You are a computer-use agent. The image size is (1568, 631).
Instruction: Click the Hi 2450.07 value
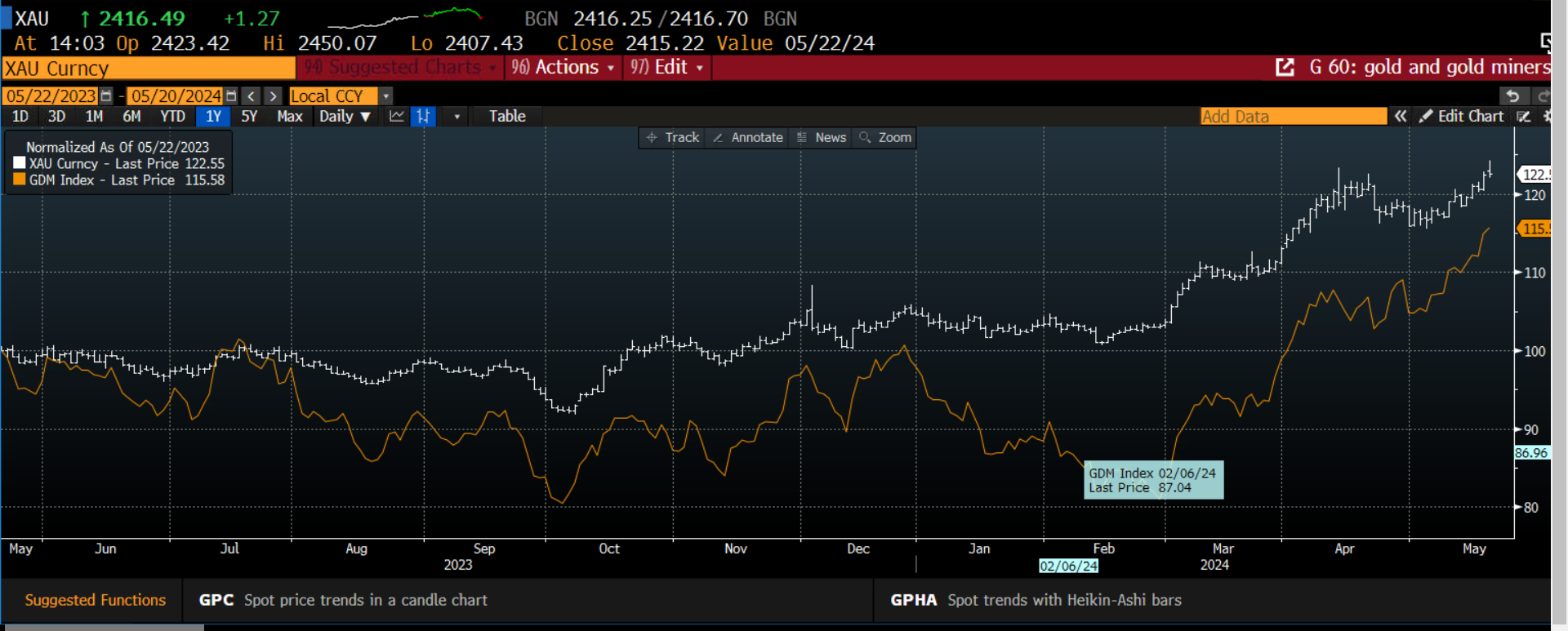tap(320, 43)
